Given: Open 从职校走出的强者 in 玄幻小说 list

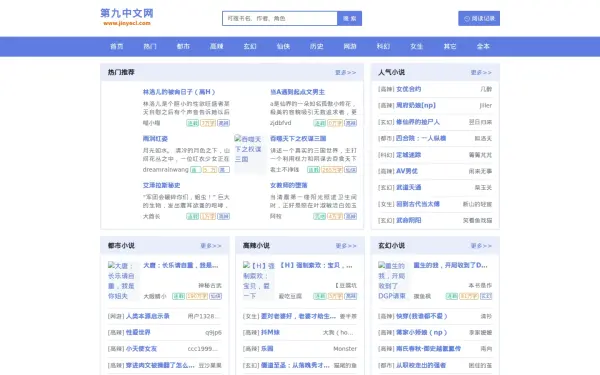Looking at the screenshot, I should pos(421,365).
